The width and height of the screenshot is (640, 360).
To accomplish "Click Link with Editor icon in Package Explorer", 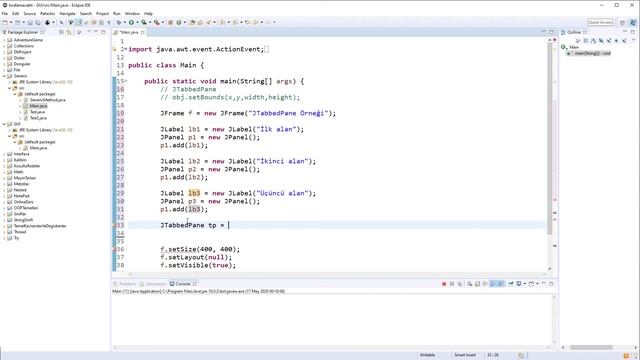I will coord(69,32).
